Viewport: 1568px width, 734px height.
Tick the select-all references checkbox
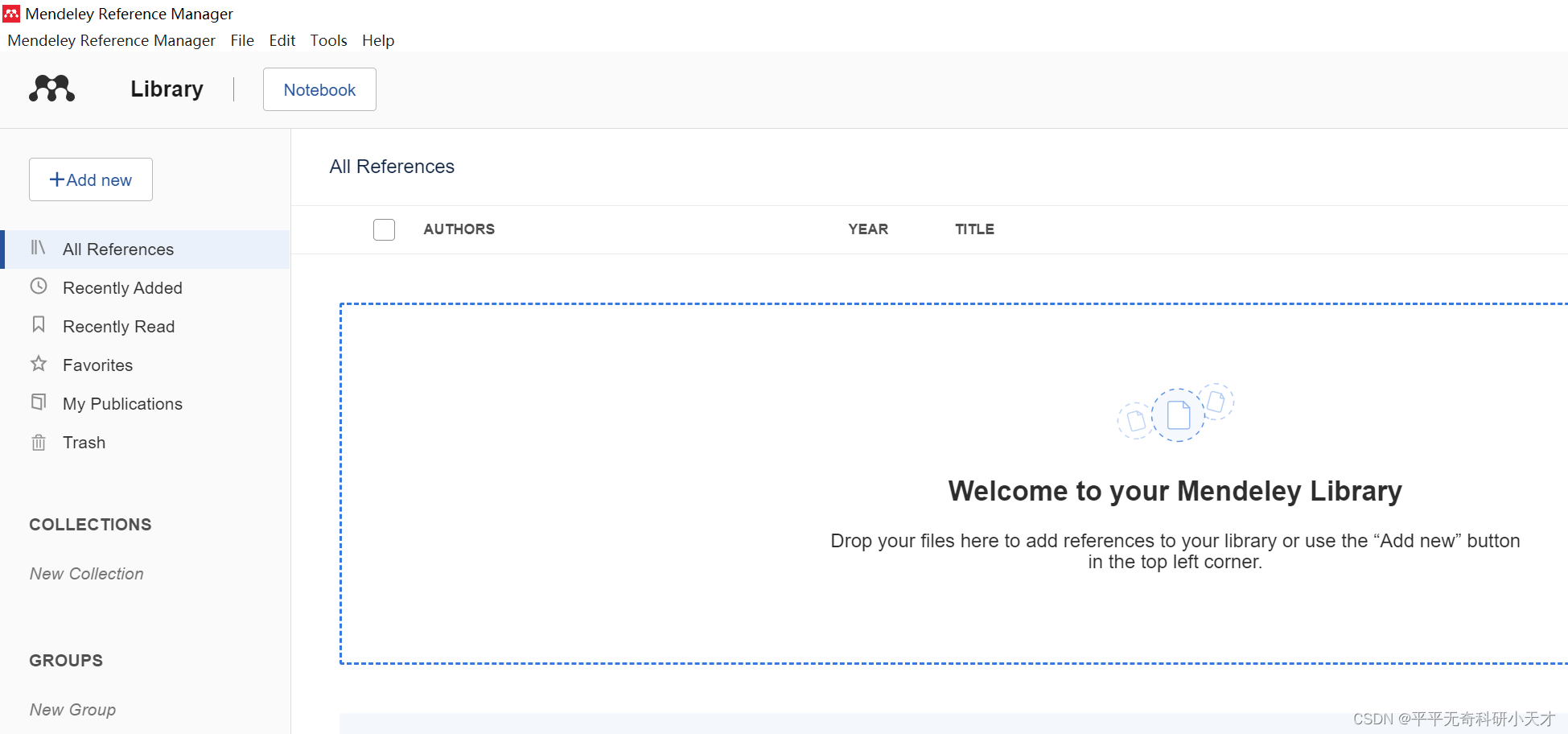[384, 229]
